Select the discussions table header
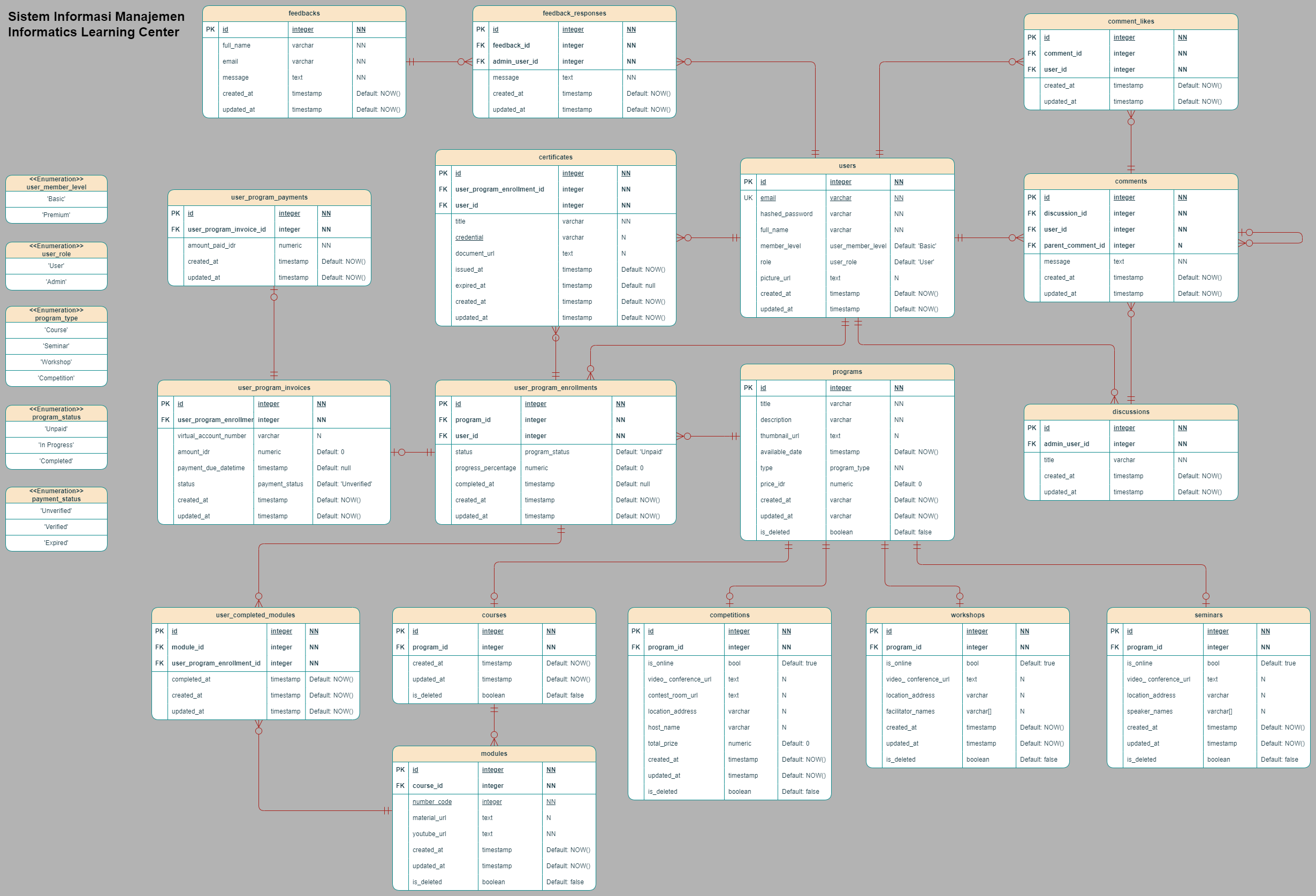This screenshot has width=1316, height=896. click(x=1130, y=412)
